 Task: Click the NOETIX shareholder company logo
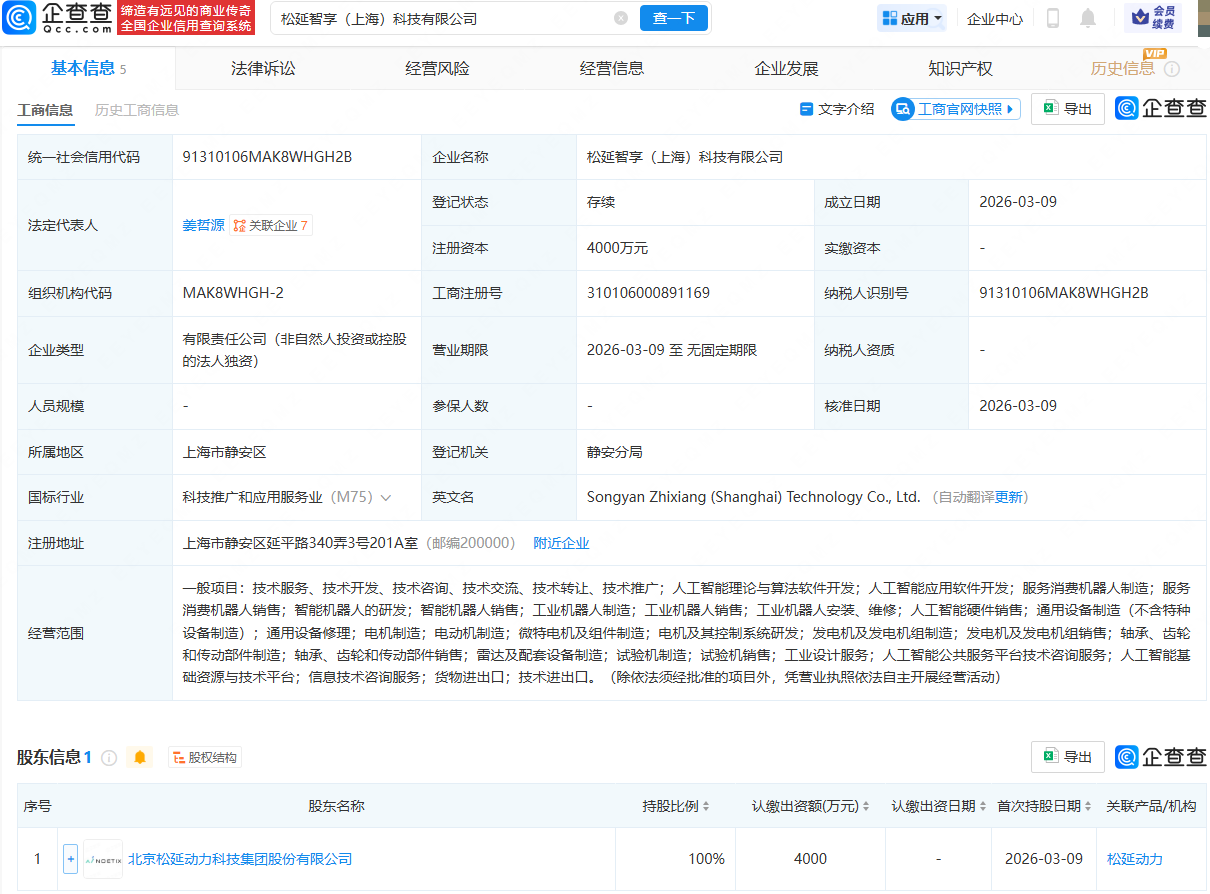pos(100,858)
